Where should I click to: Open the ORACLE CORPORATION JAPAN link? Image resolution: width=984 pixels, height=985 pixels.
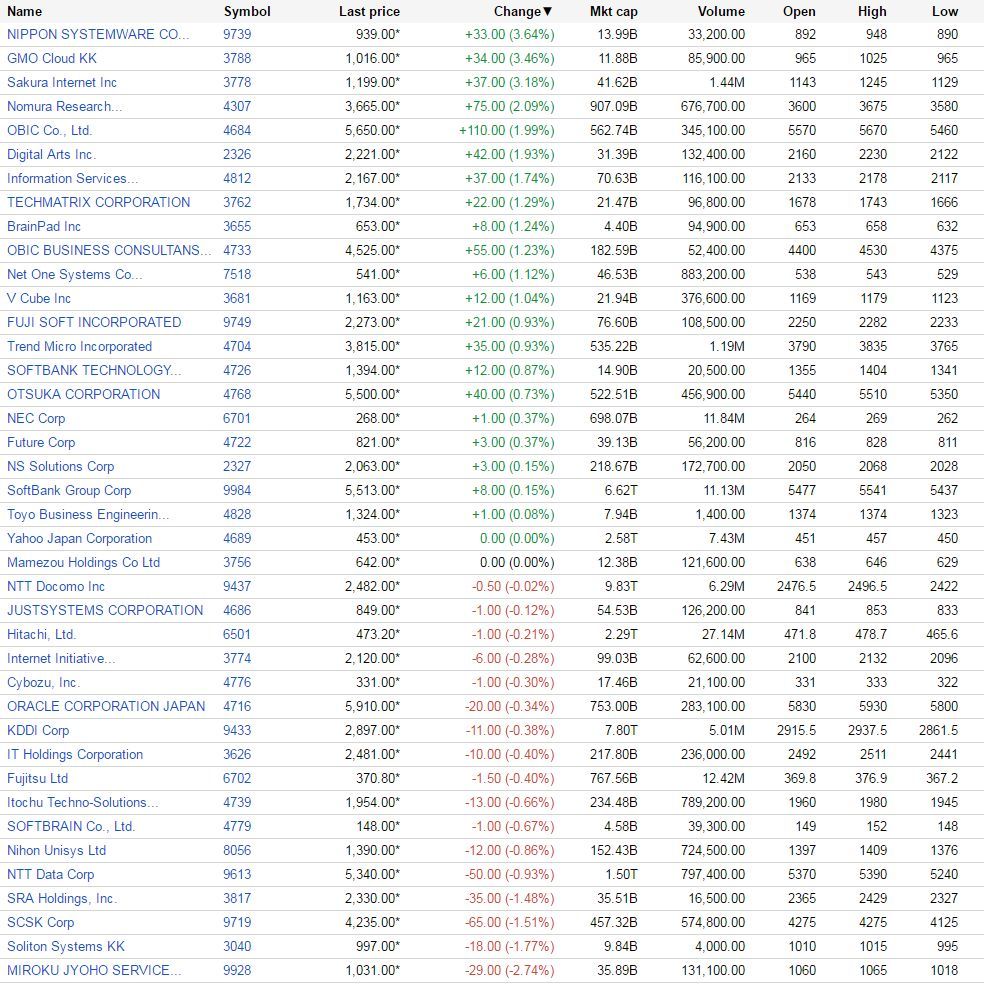tap(106, 706)
